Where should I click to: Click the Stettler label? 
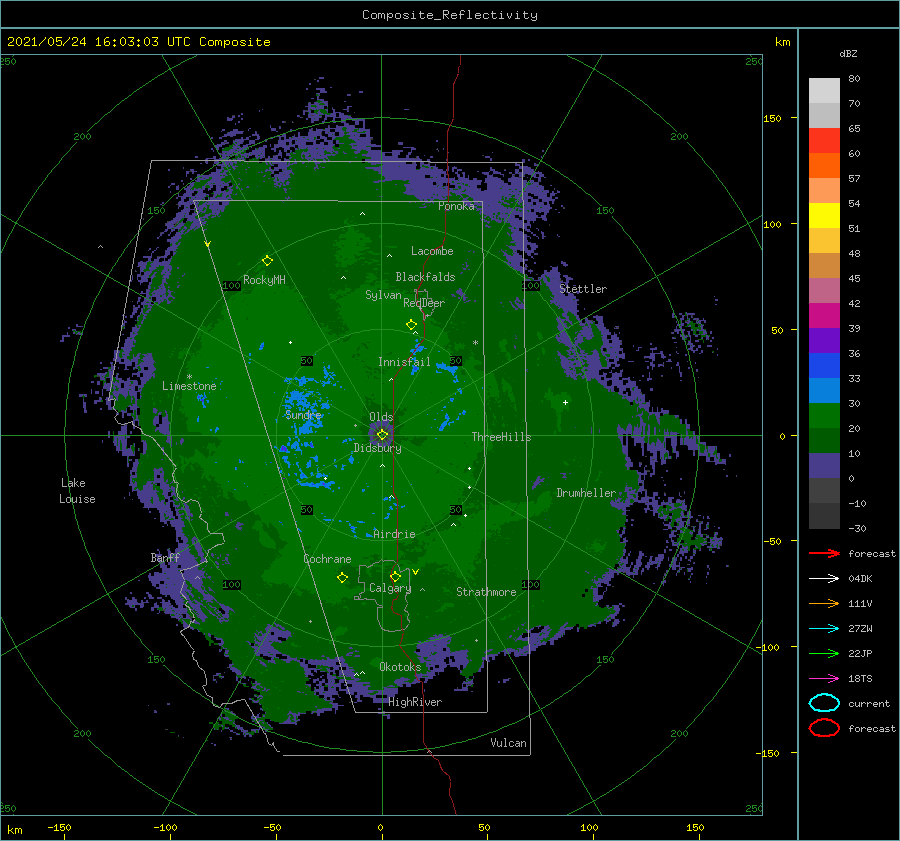(583, 289)
